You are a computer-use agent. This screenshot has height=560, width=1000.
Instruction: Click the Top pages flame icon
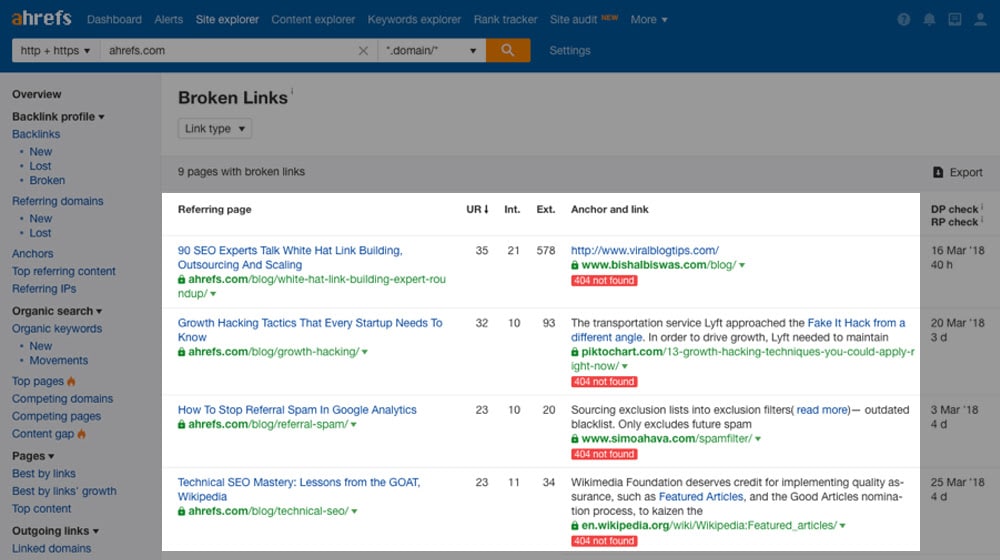pyautogui.click(x=71, y=381)
